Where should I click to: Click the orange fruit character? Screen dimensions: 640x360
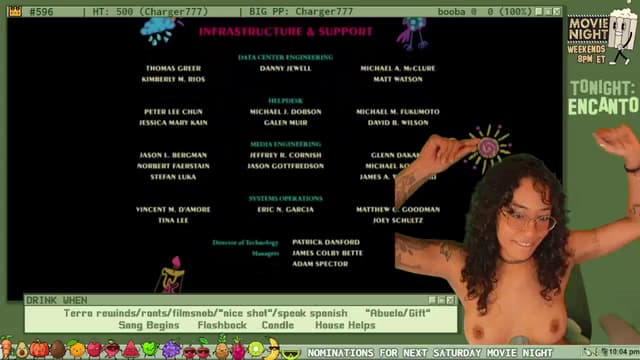[x=77, y=349]
